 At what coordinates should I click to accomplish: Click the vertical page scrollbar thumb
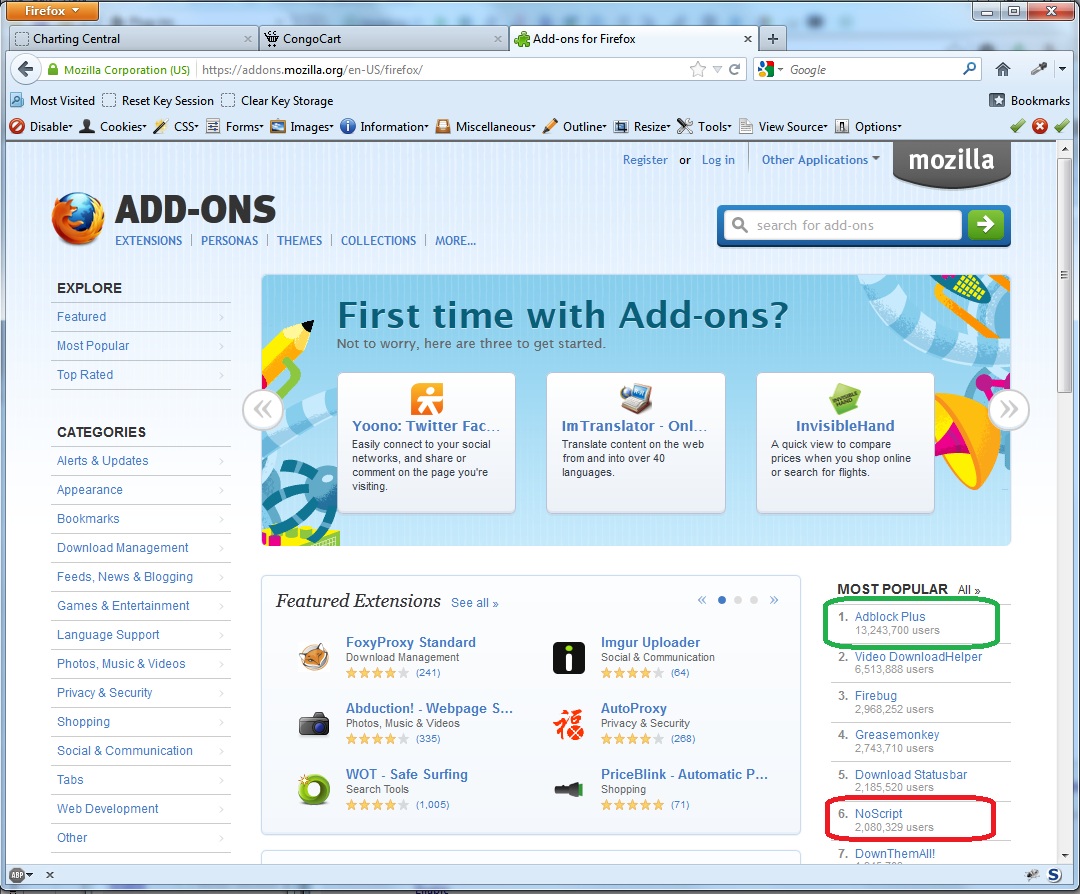tap(1065, 276)
